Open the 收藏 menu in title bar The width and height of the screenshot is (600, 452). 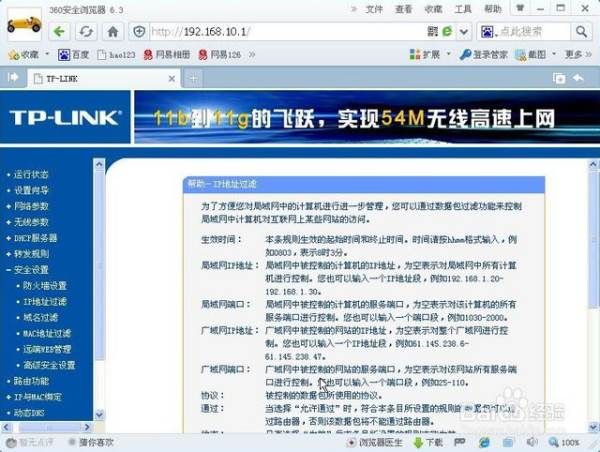click(433, 9)
